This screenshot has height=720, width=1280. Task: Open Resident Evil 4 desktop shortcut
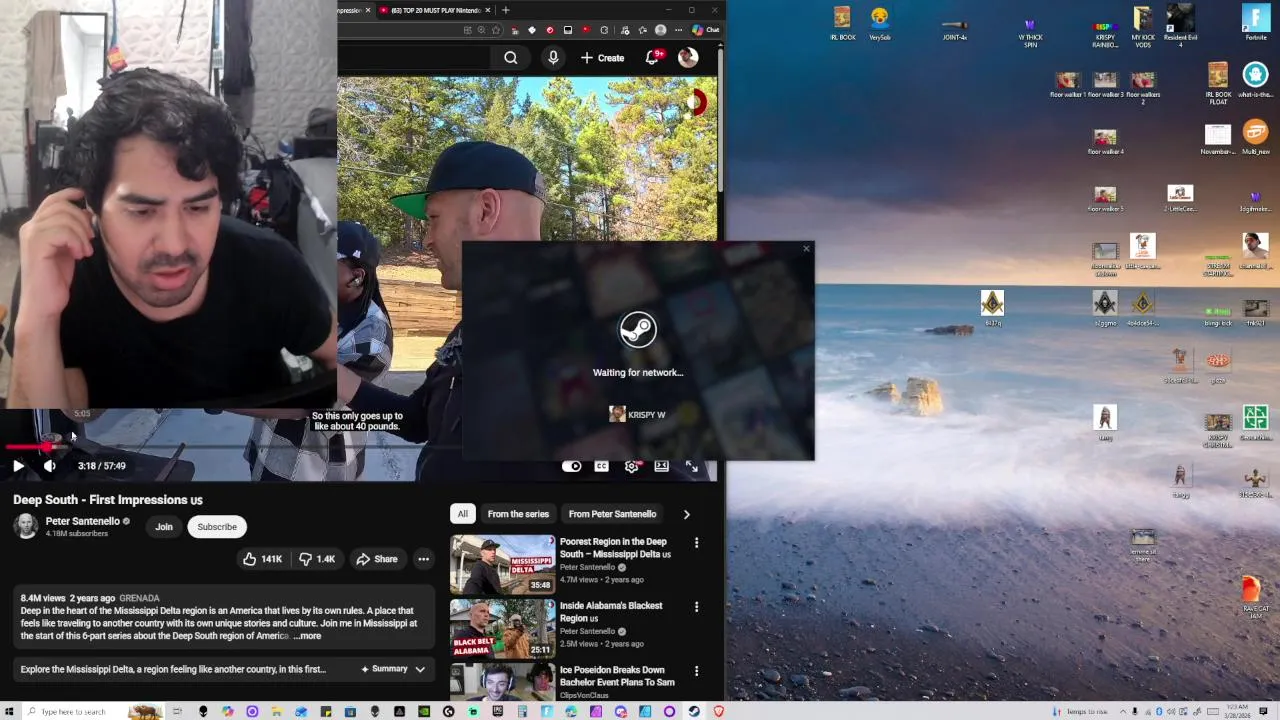[x=1180, y=26]
